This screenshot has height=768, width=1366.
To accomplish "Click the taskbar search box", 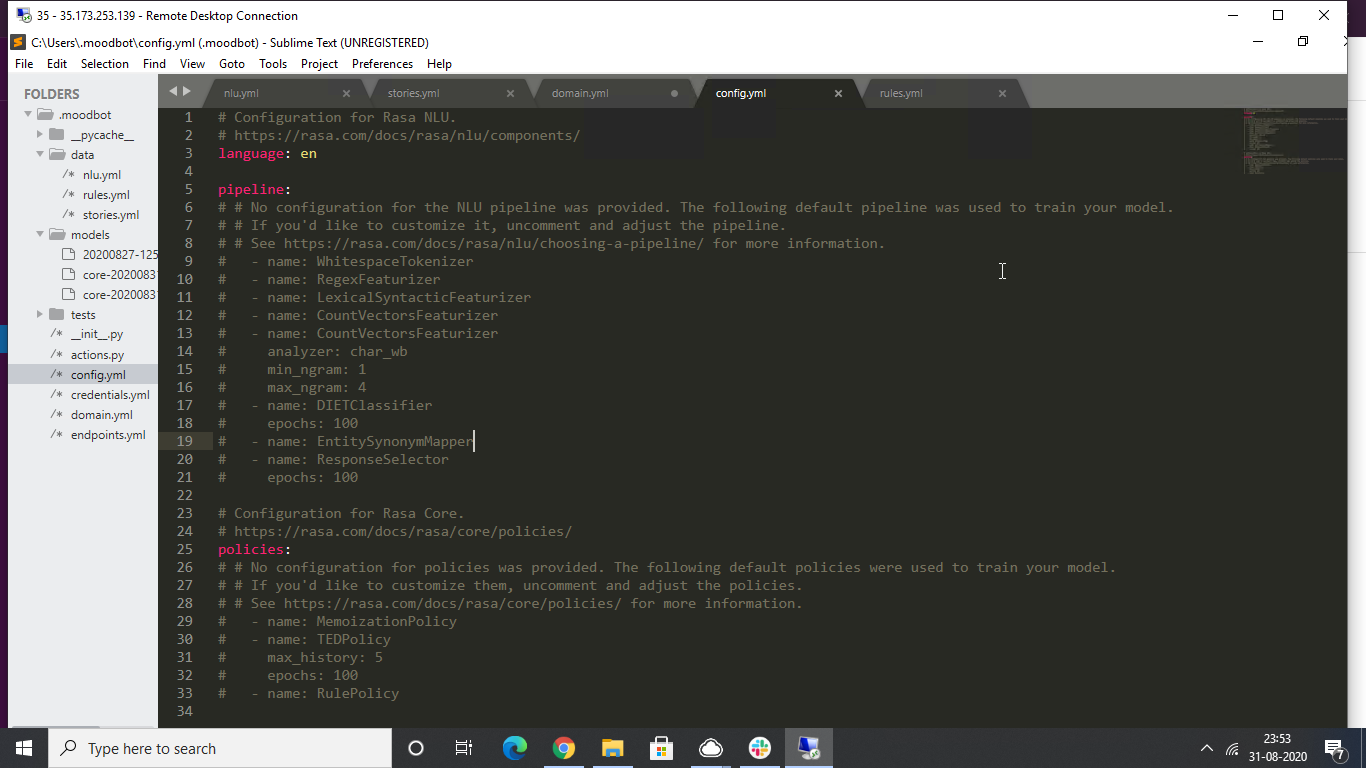I will [220, 748].
